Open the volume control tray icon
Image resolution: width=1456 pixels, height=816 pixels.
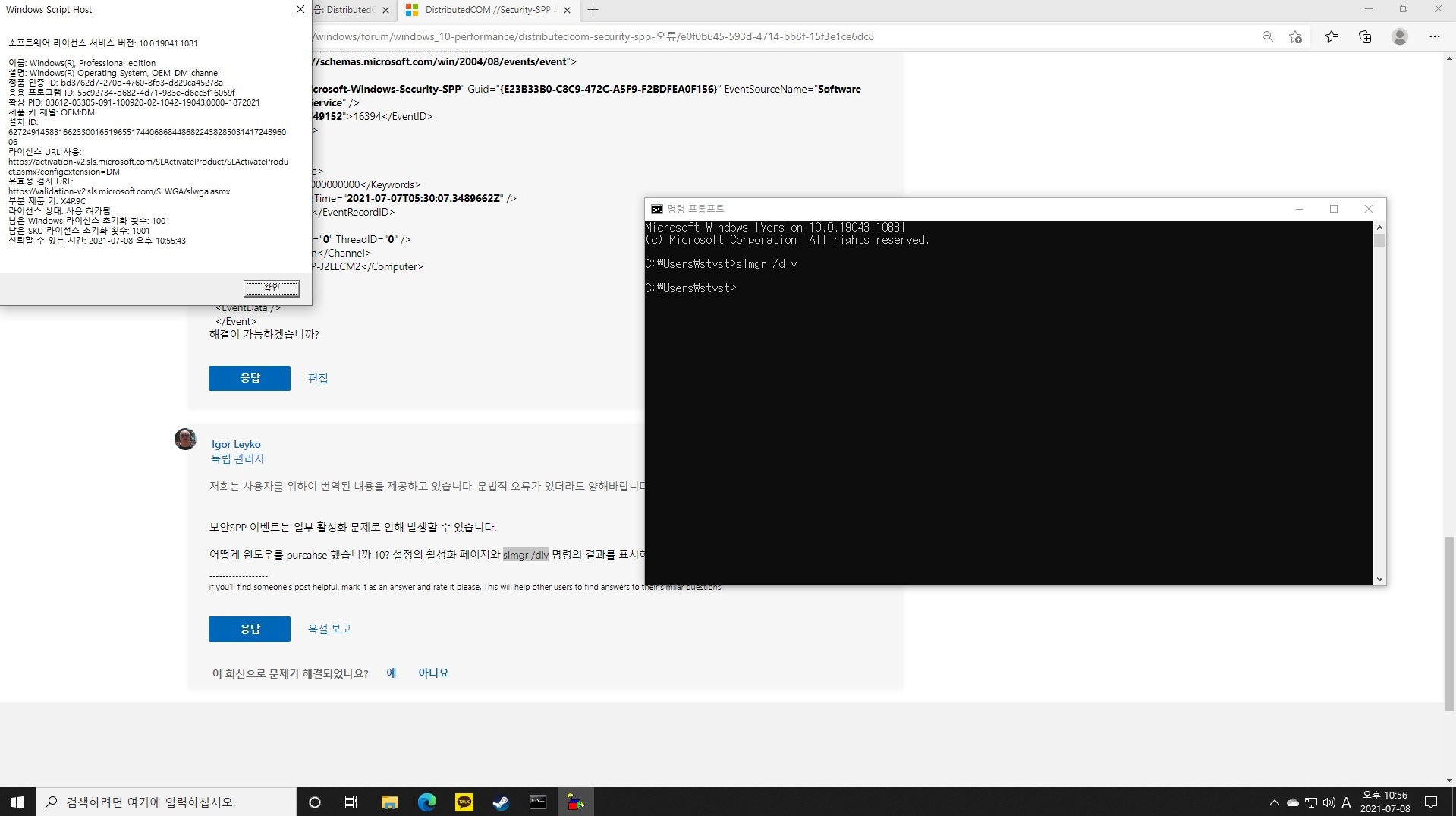[1329, 802]
